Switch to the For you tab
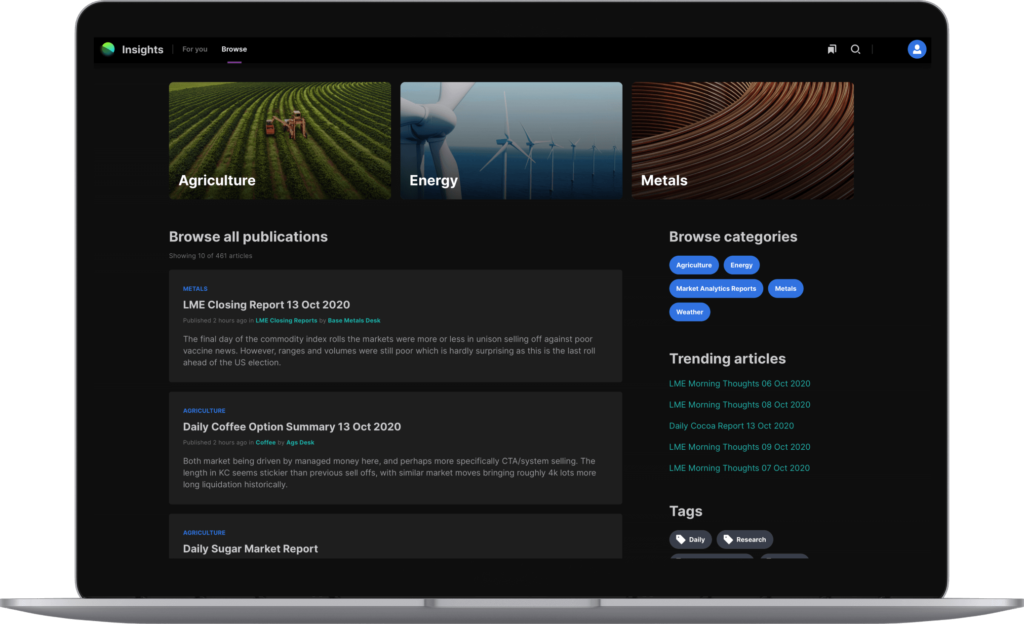The image size is (1024, 624). (195, 49)
